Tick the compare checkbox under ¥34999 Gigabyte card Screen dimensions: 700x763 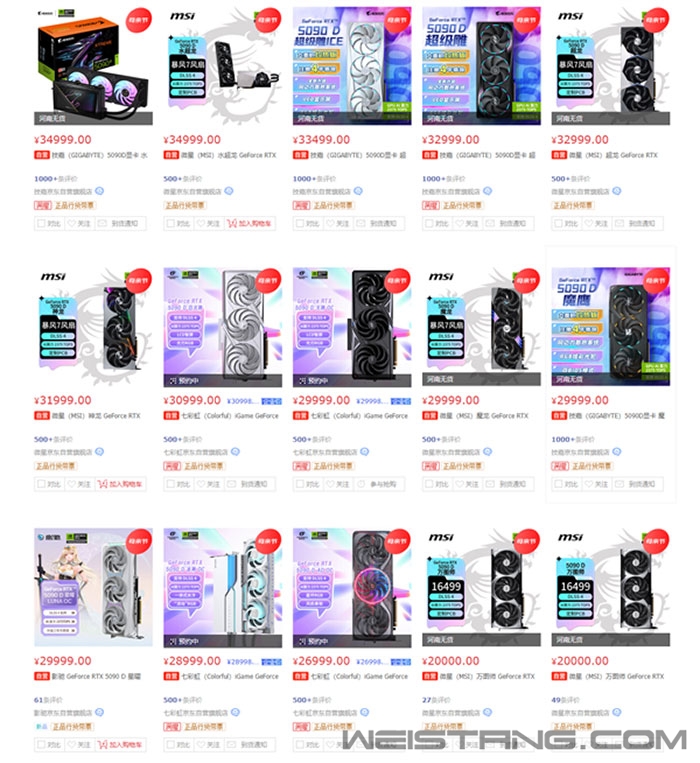coord(41,223)
